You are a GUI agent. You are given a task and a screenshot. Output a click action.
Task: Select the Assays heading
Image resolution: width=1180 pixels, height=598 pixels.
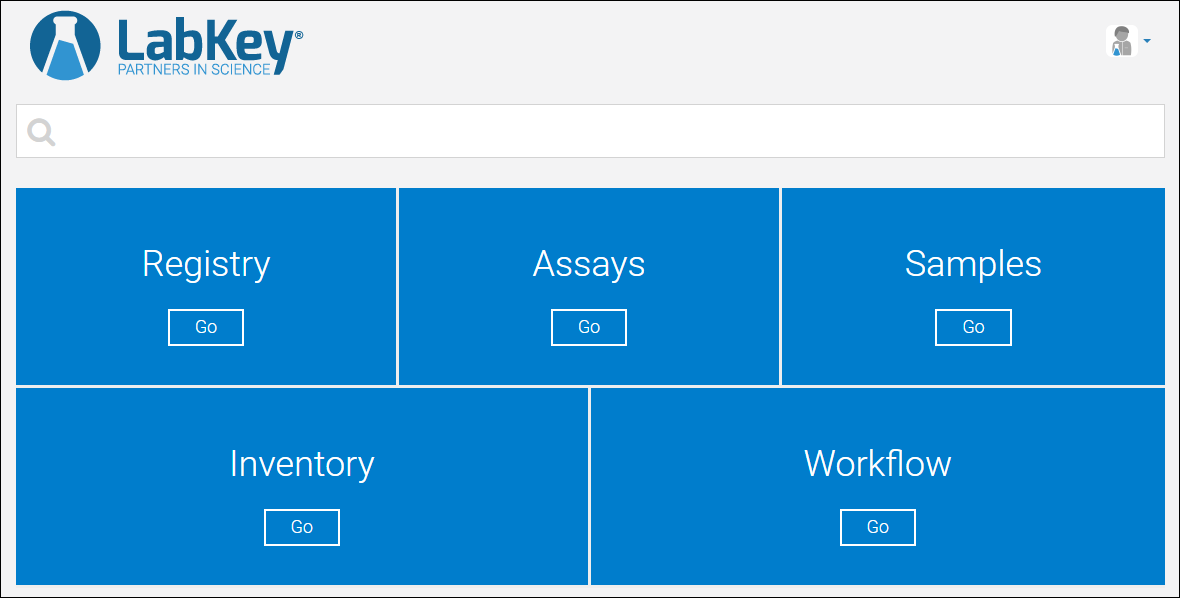(588, 265)
